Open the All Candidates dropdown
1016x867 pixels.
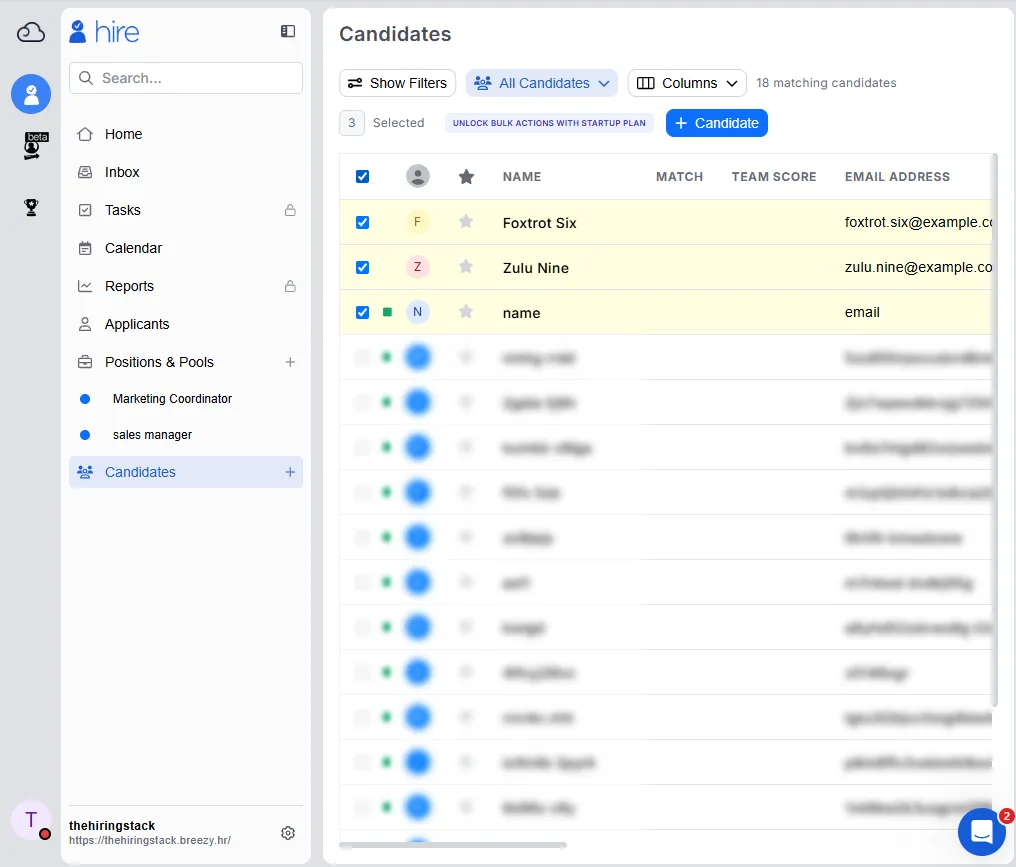(542, 83)
